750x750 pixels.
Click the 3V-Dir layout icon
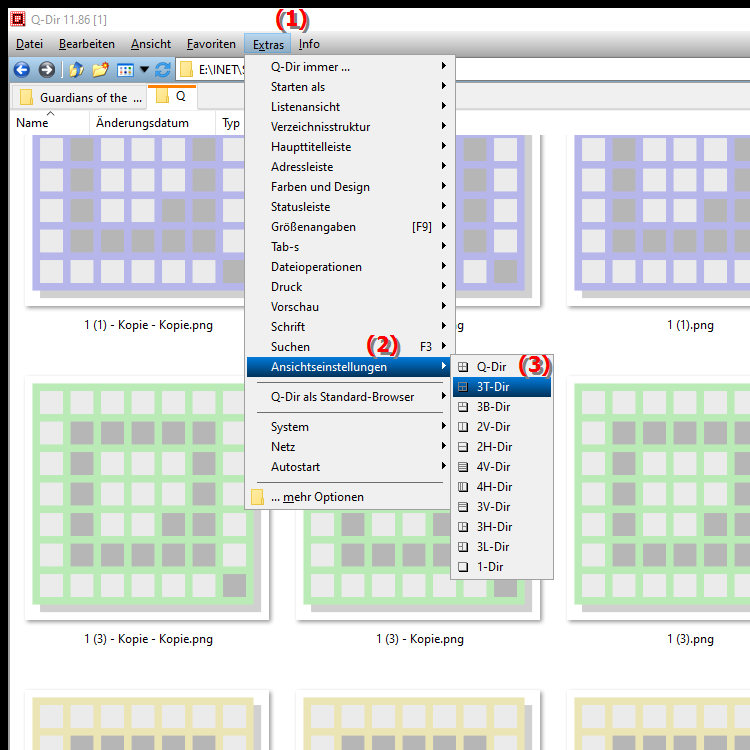click(463, 507)
